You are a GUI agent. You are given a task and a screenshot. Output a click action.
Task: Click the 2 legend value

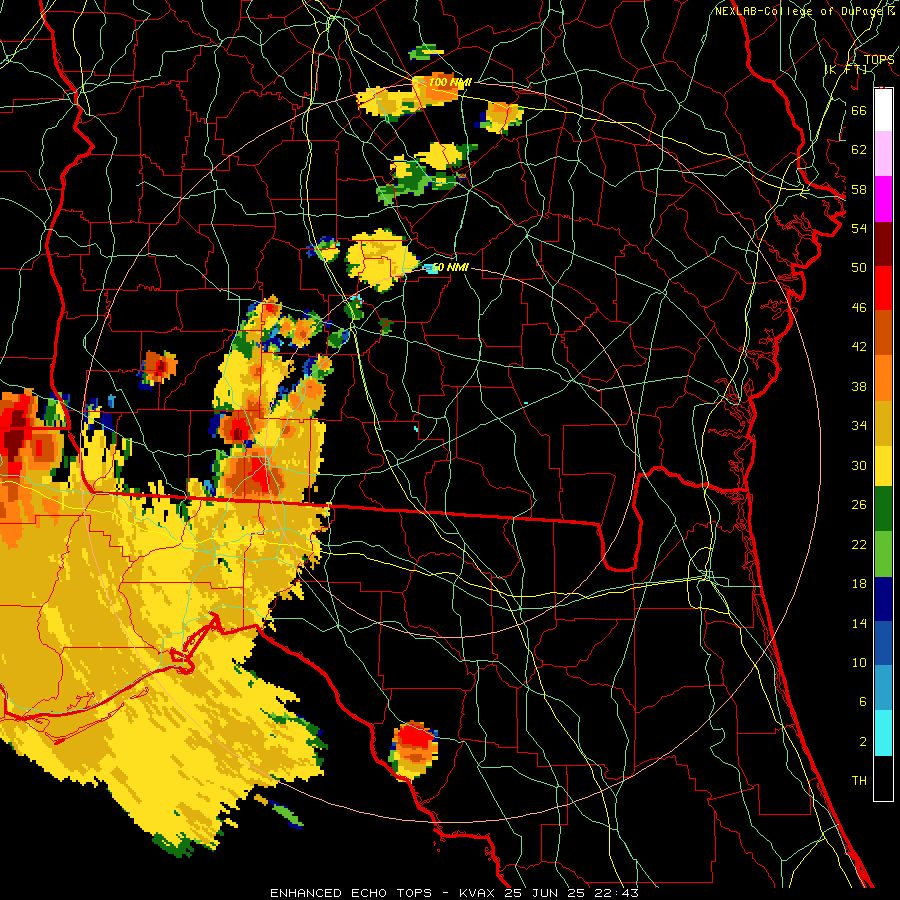862,742
